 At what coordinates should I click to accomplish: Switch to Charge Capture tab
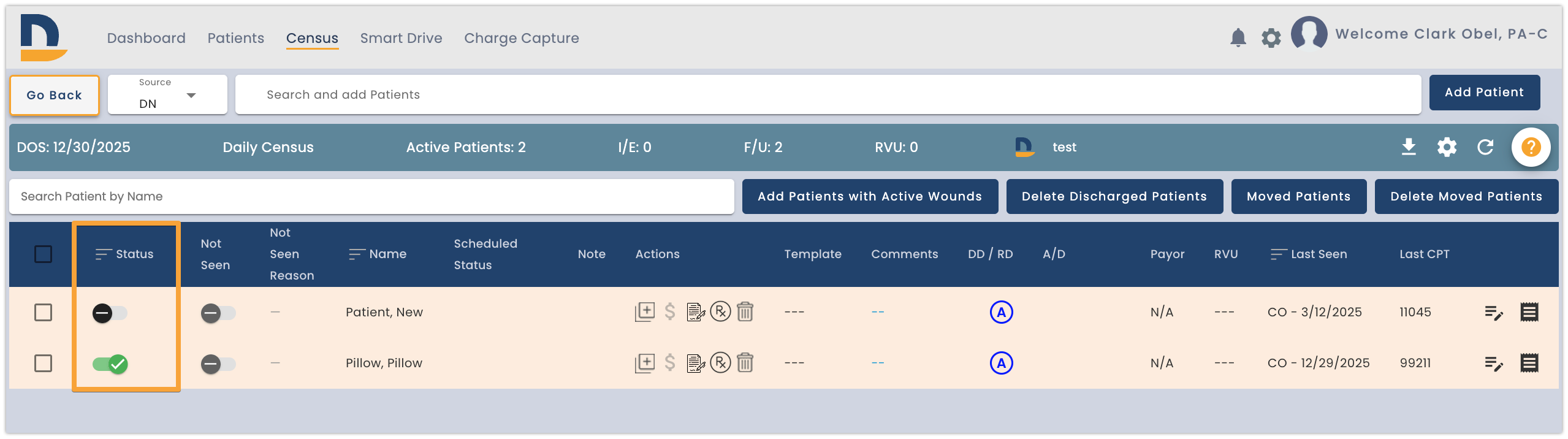click(x=522, y=38)
